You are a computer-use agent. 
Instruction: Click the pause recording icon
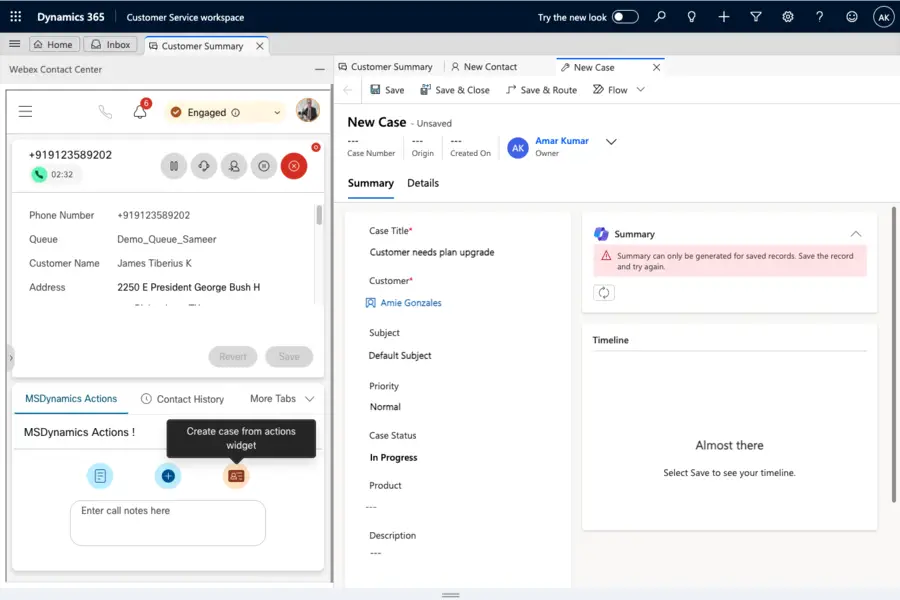tap(264, 166)
